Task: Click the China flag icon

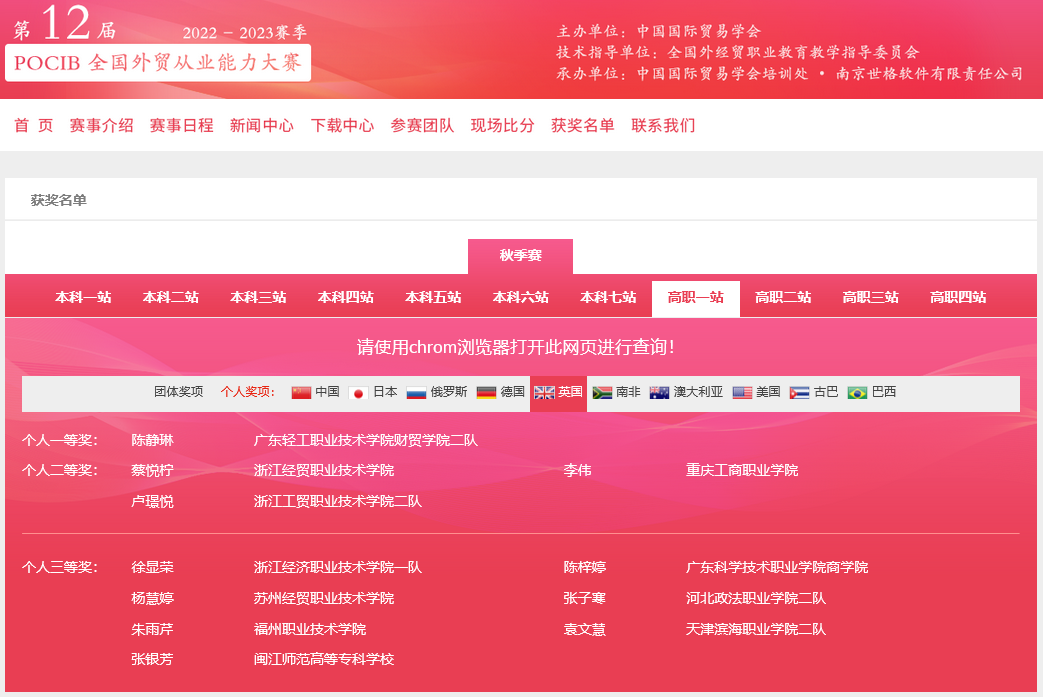Action: (301, 393)
